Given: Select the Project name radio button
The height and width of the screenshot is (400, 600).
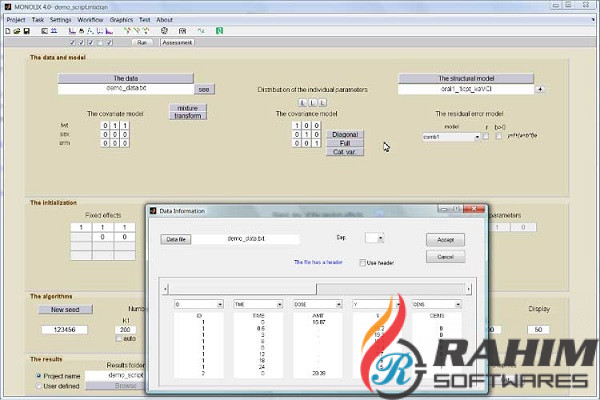Looking at the screenshot, I should pos(39,376).
